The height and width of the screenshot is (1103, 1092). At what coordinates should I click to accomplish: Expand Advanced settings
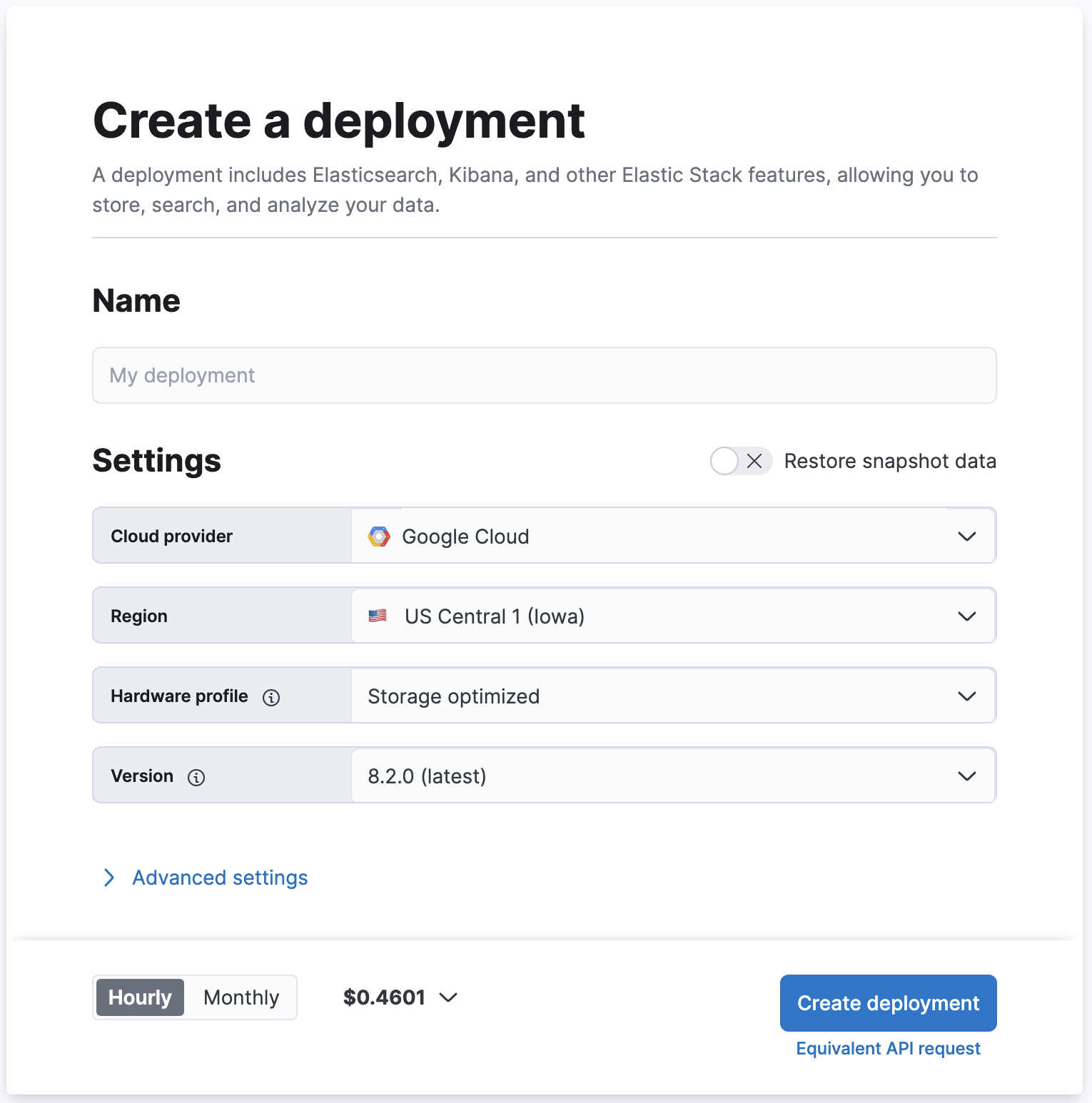pos(219,878)
